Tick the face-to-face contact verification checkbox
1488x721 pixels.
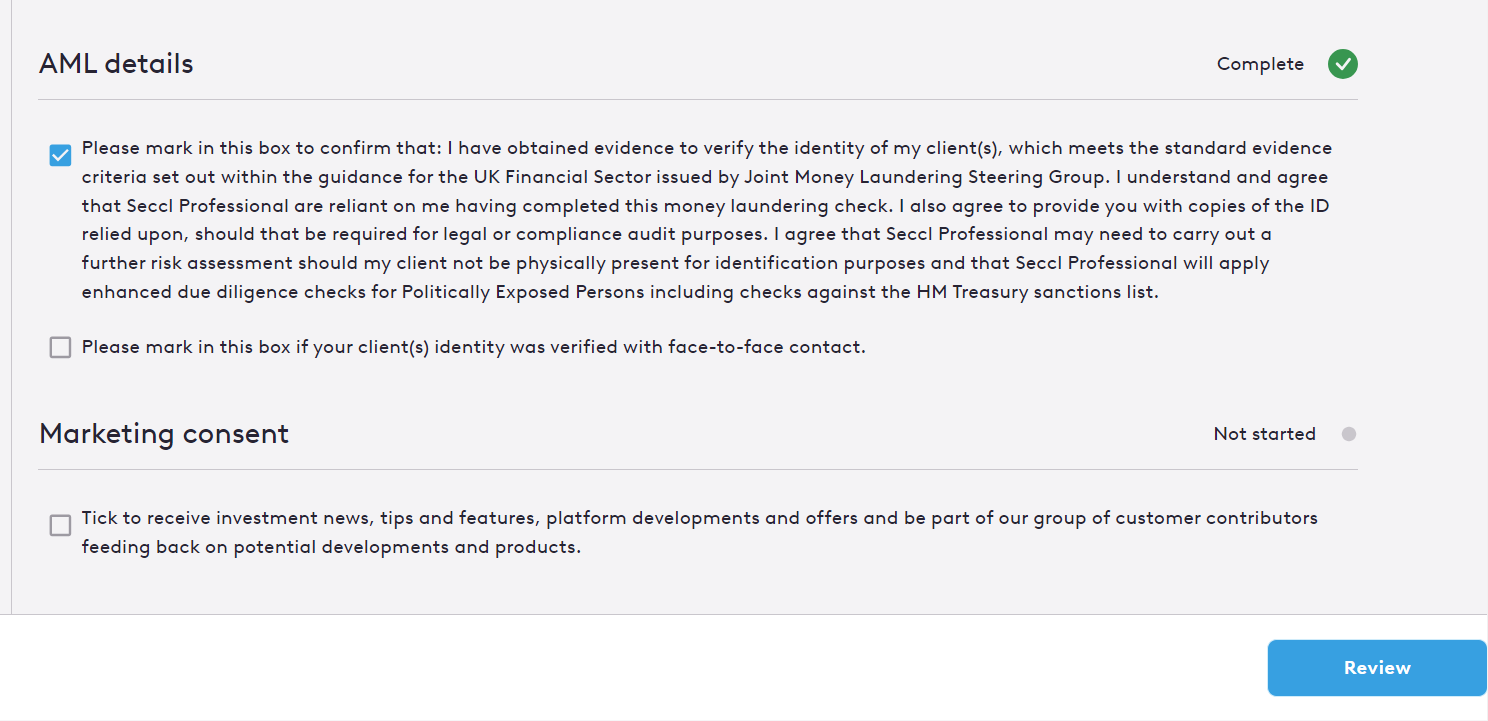click(x=61, y=347)
